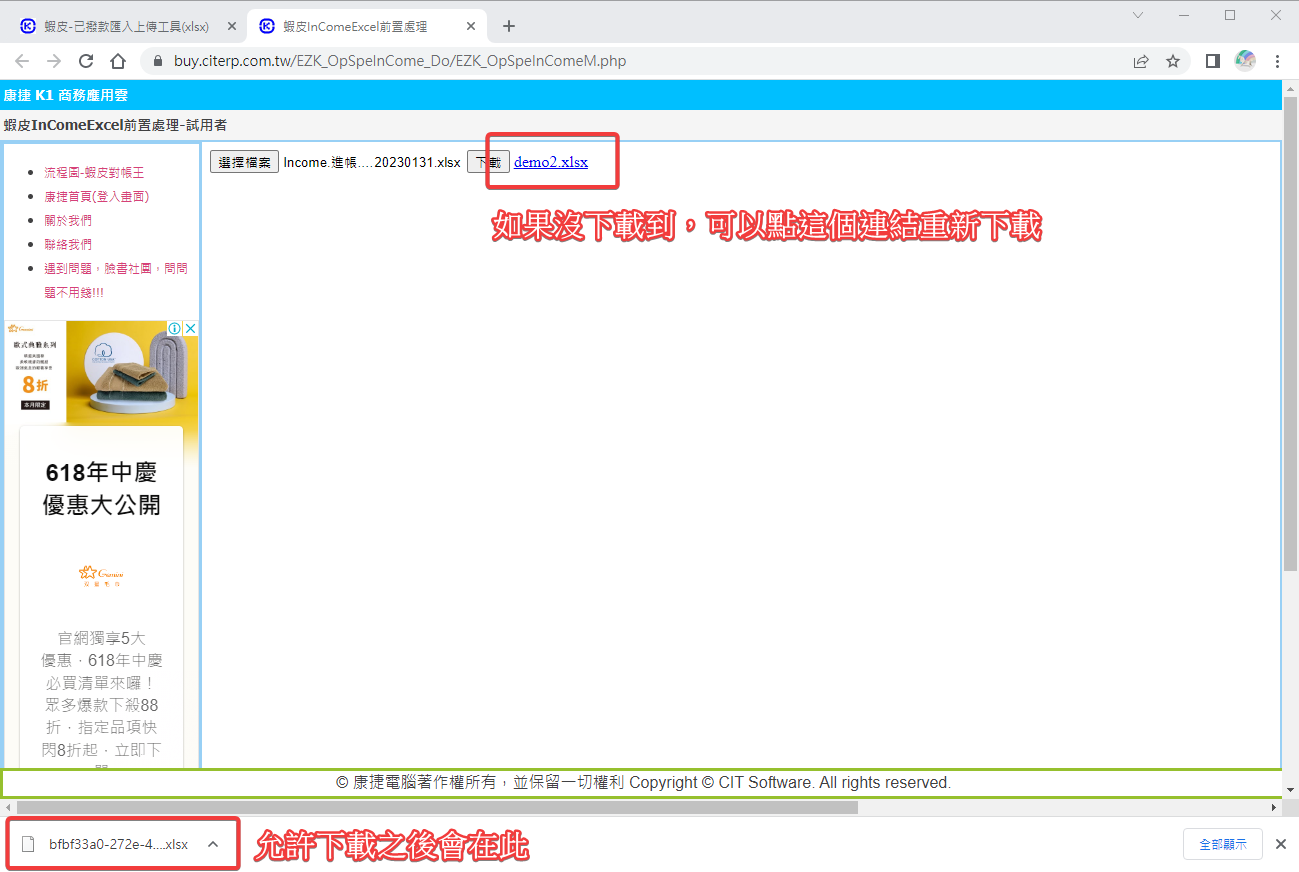
Task: Open 流程圖-蝦皮對帳王 sidebar link
Action: tap(94, 173)
